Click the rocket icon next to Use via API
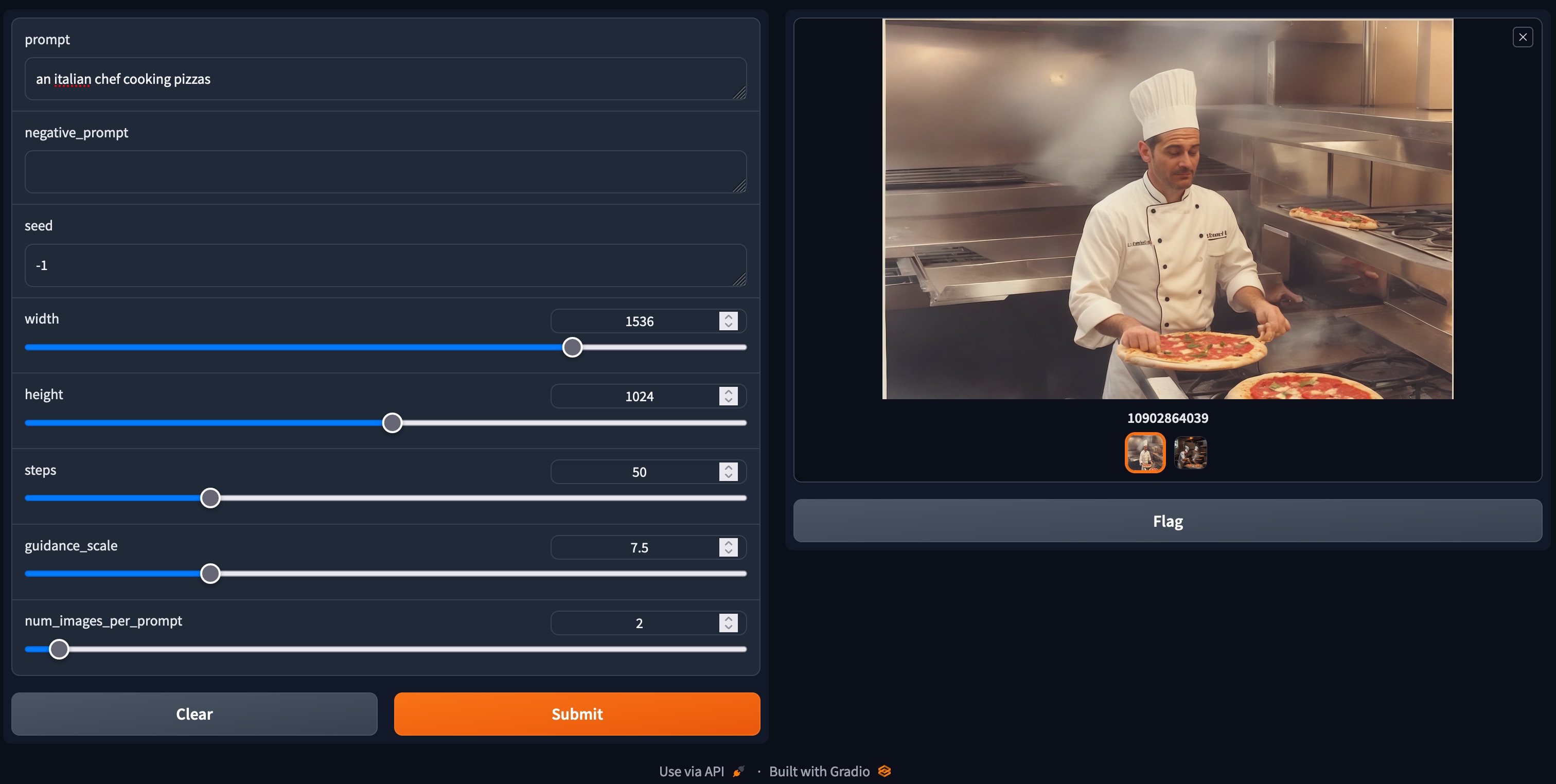This screenshot has width=1556, height=784. (x=738, y=771)
